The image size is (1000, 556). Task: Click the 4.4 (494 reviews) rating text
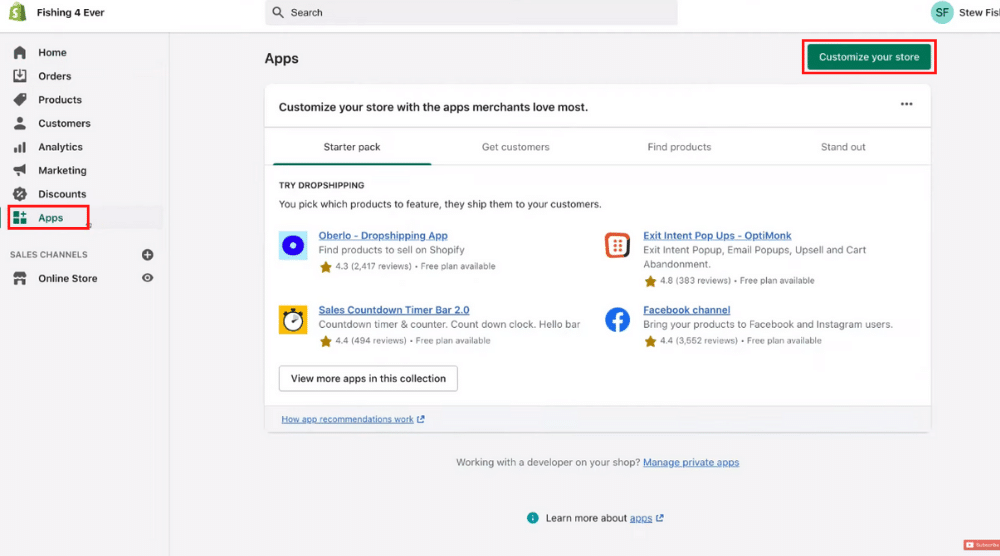click(x=371, y=340)
